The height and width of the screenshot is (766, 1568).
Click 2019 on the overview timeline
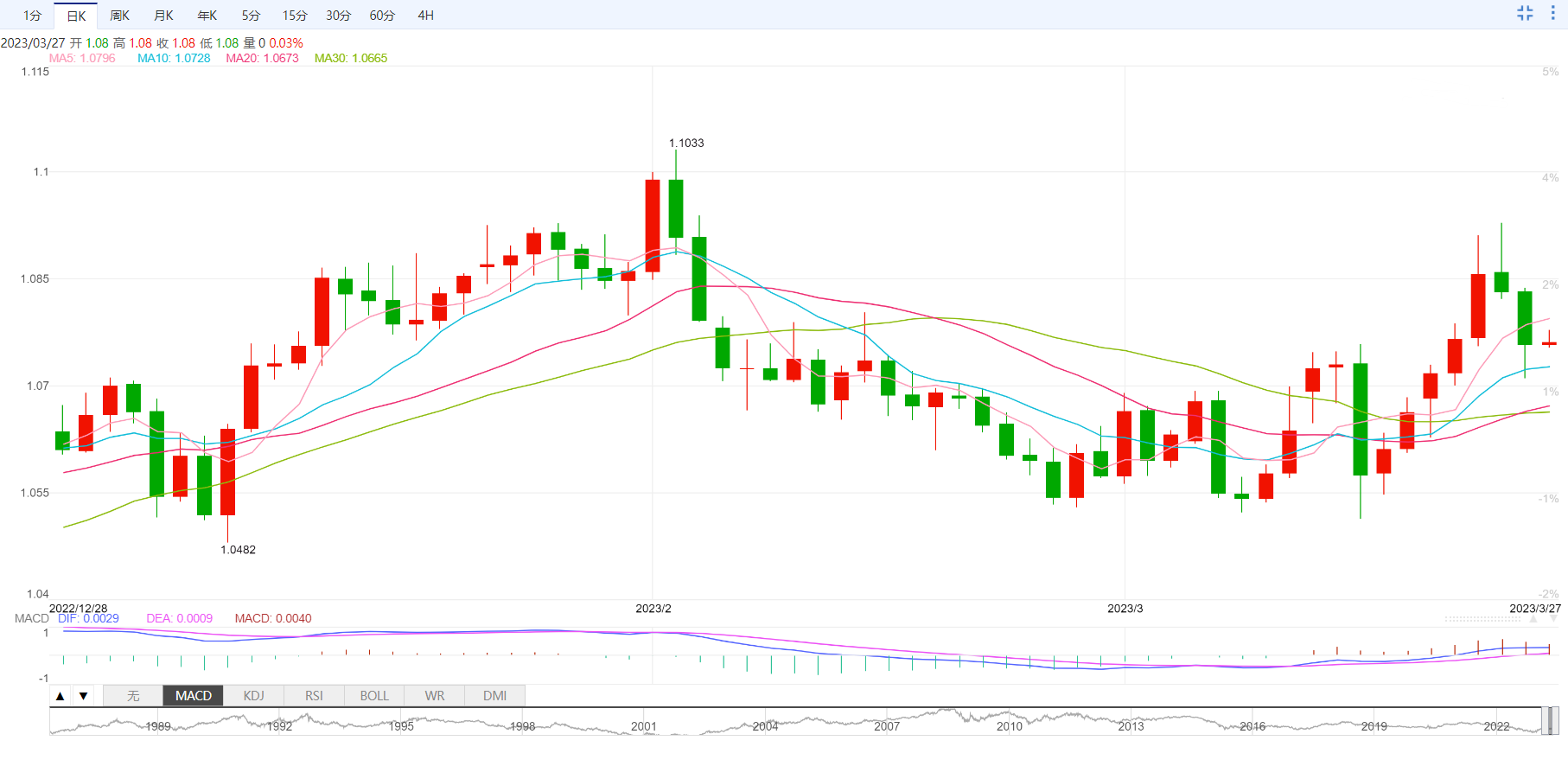click(x=1374, y=726)
